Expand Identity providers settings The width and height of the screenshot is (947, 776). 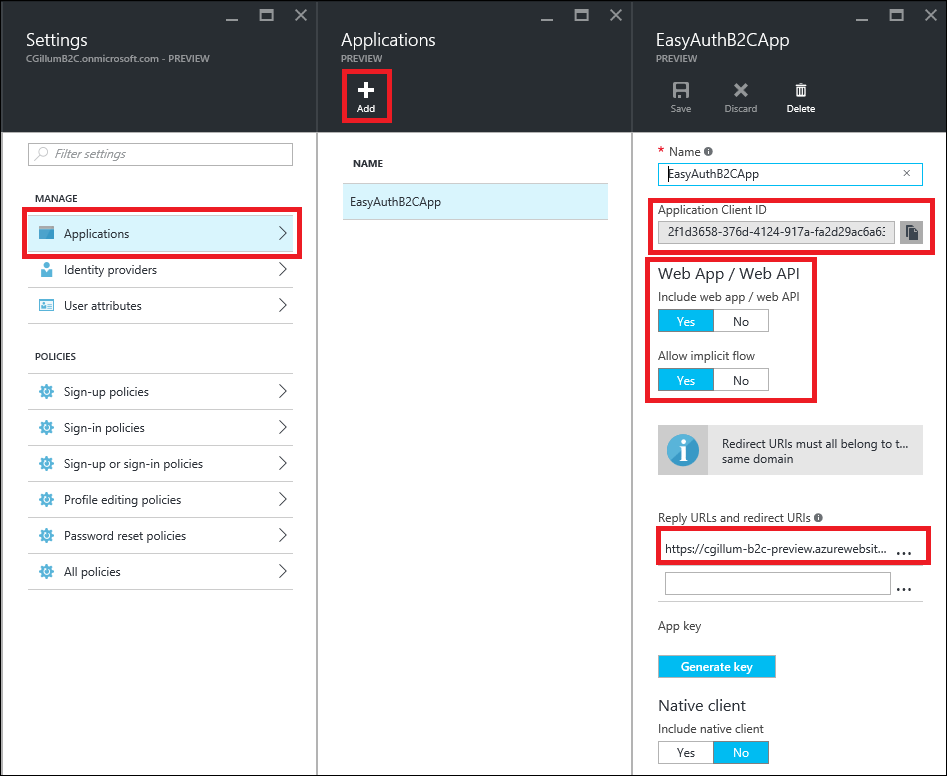click(x=160, y=270)
